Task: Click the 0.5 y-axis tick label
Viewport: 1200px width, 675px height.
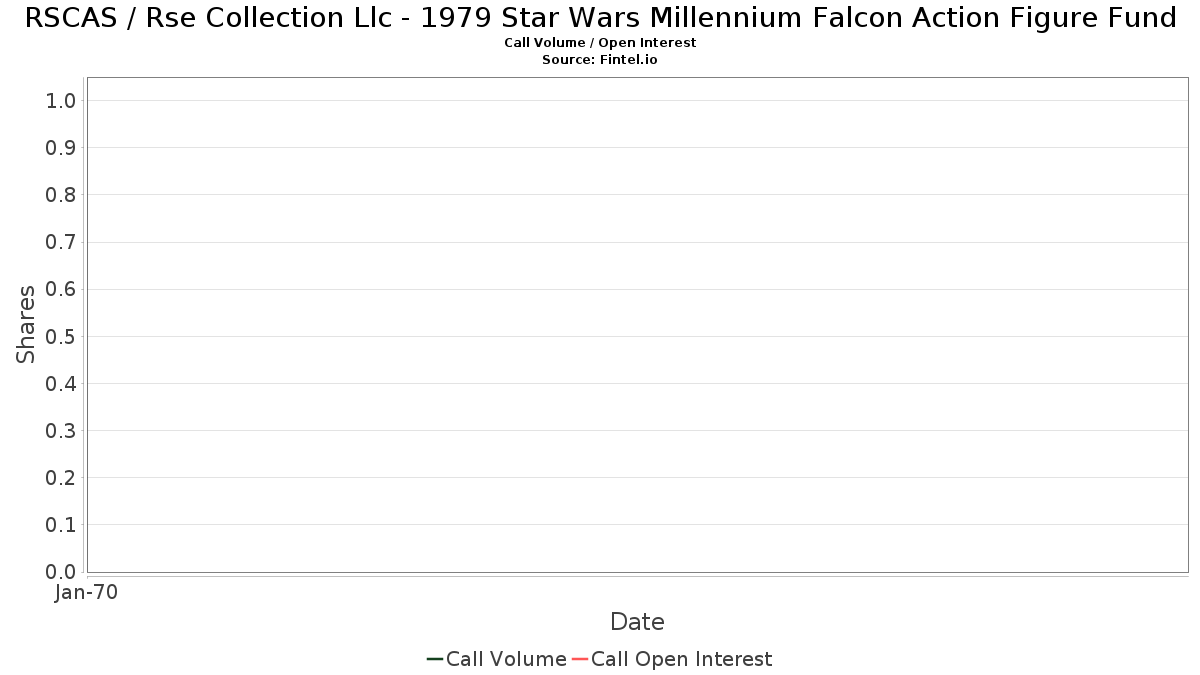Action: coord(61,337)
